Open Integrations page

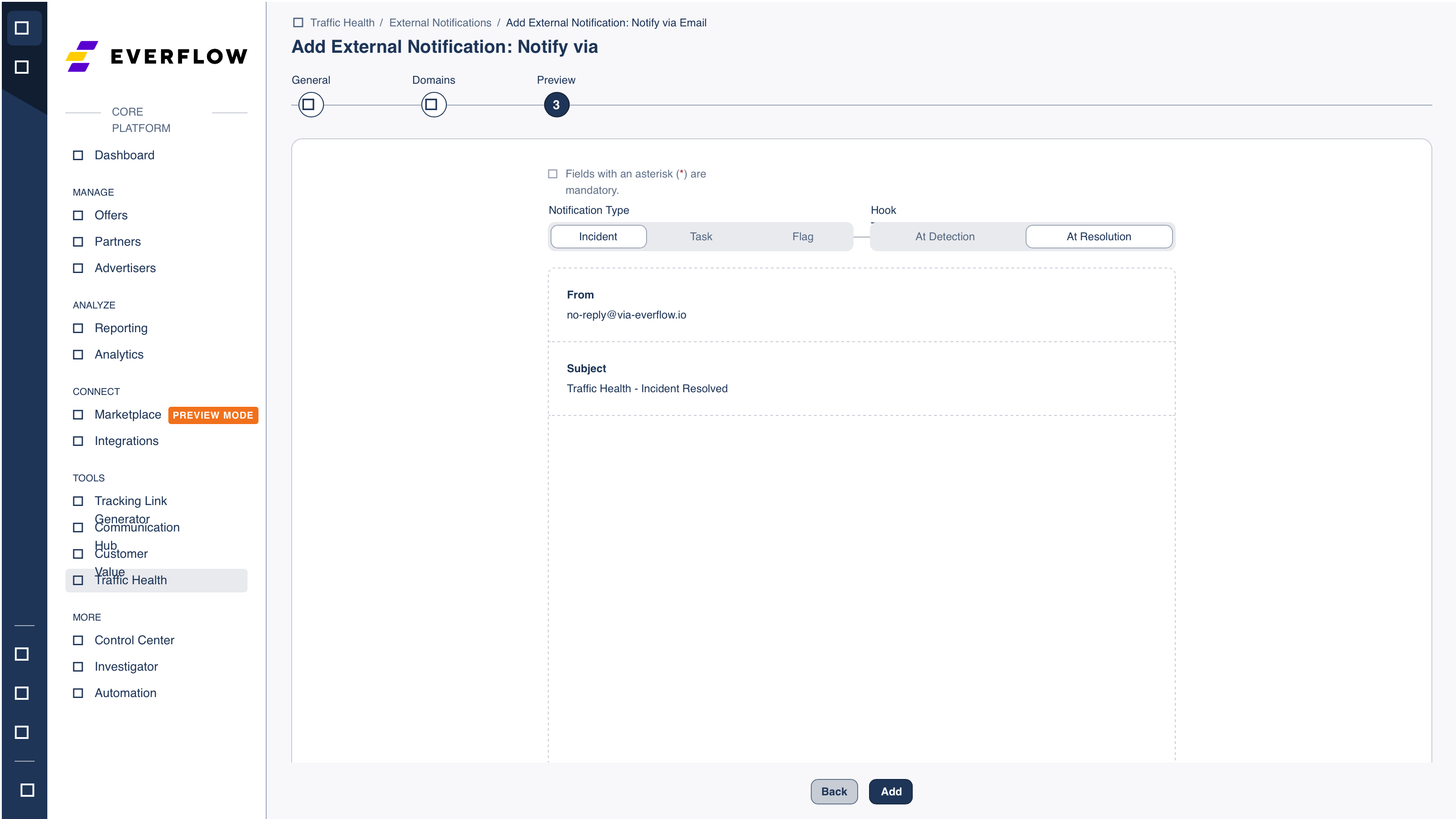pos(156,441)
